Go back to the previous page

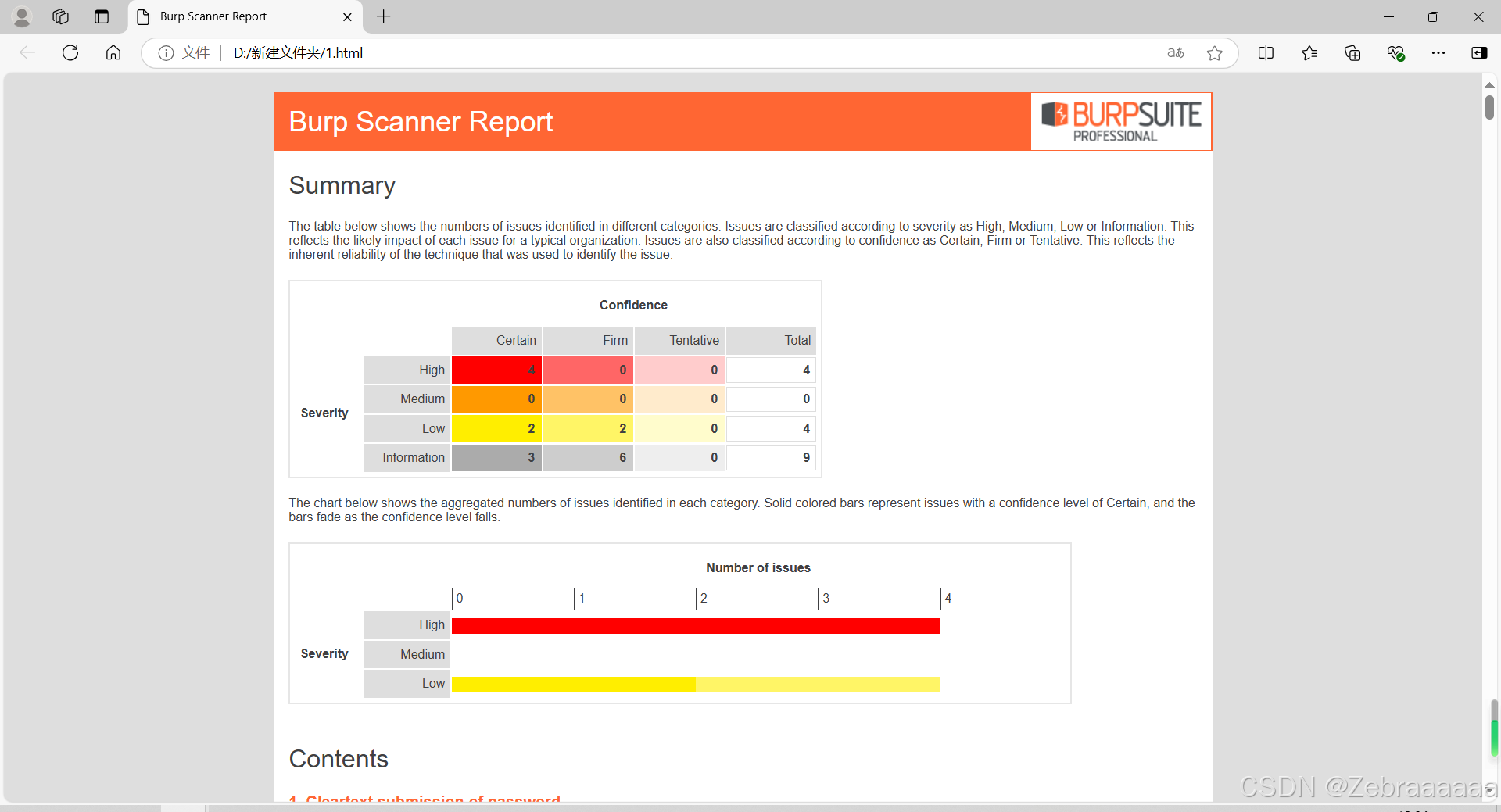tap(27, 52)
